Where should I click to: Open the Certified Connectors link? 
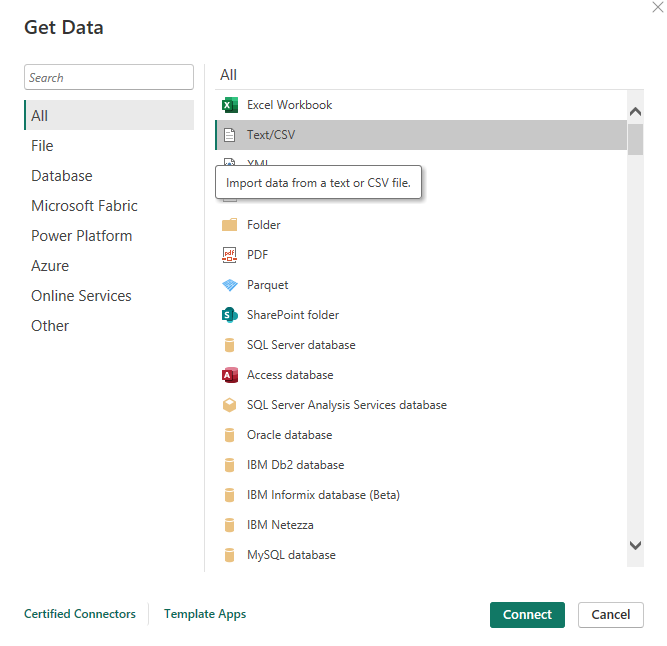(x=80, y=614)
